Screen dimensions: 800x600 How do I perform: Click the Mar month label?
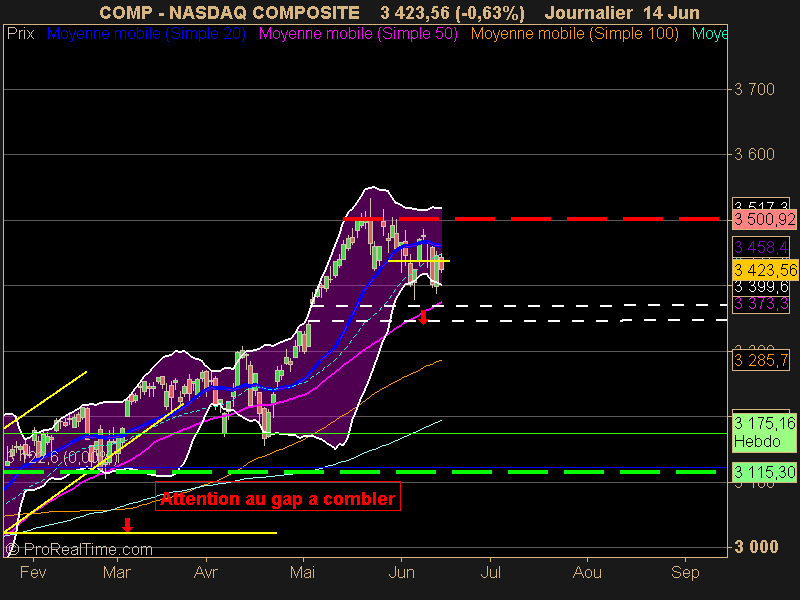117,572
